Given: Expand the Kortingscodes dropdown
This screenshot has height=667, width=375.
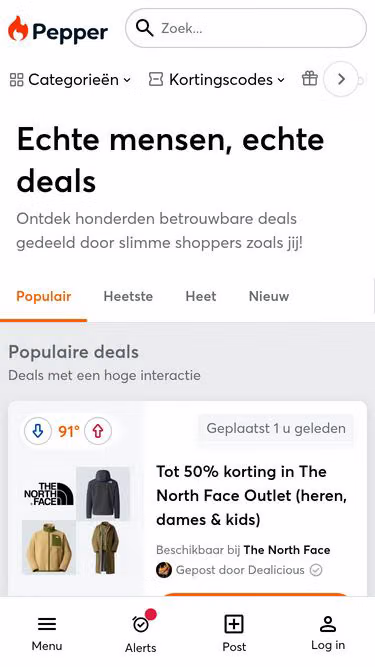Looking at the screenshot, I should (x=216, y=80).
